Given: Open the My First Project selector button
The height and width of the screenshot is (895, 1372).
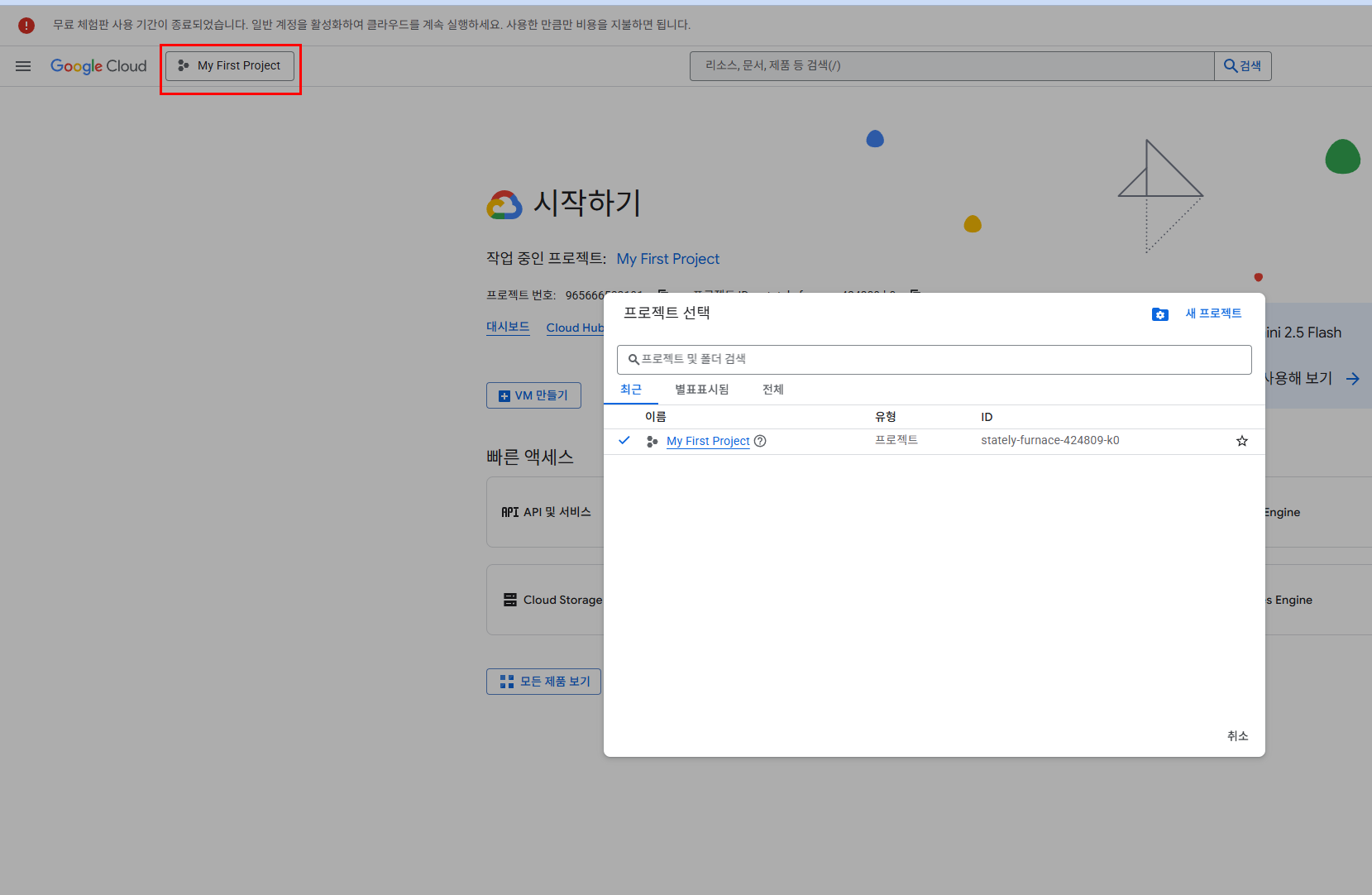Looking at the screenshot, I should click(x=230, y=65).
